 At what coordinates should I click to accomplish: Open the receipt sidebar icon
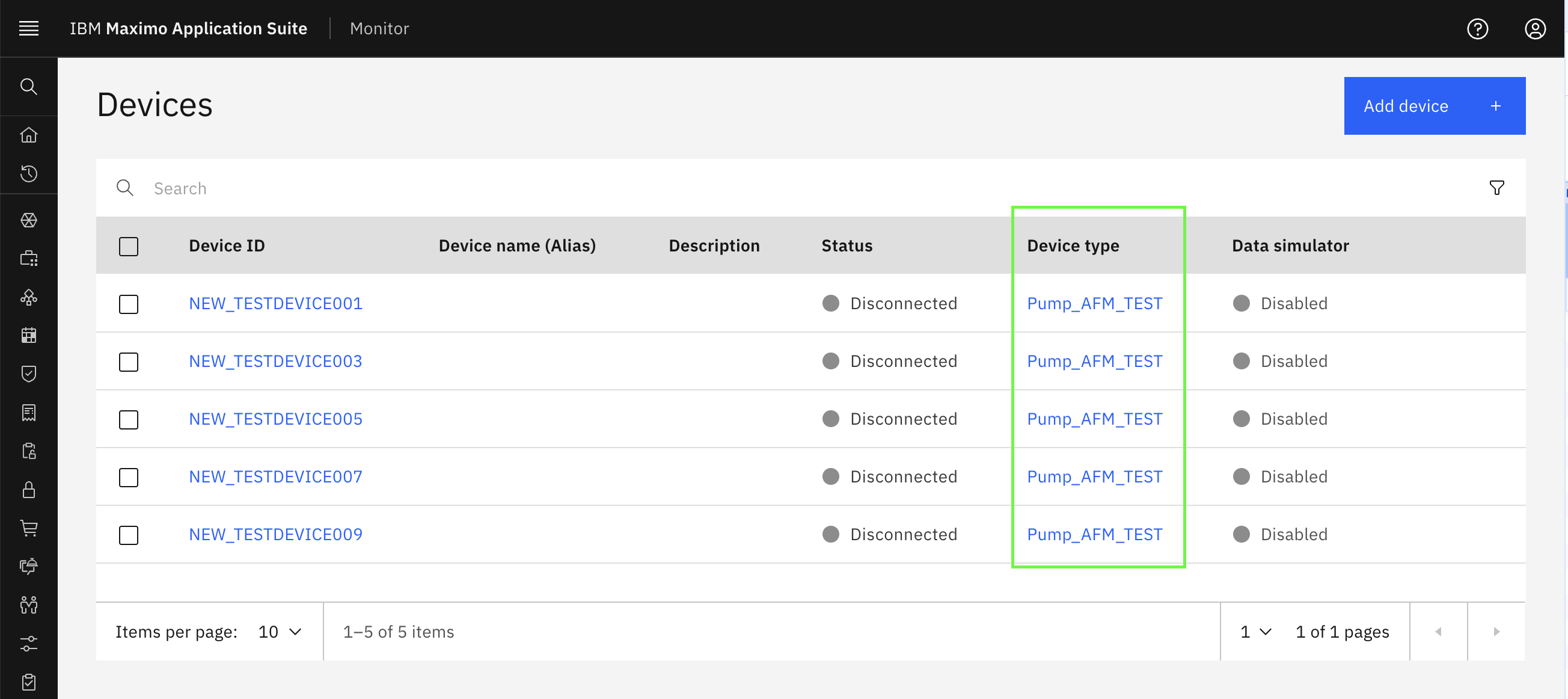(x=29, y=413)
